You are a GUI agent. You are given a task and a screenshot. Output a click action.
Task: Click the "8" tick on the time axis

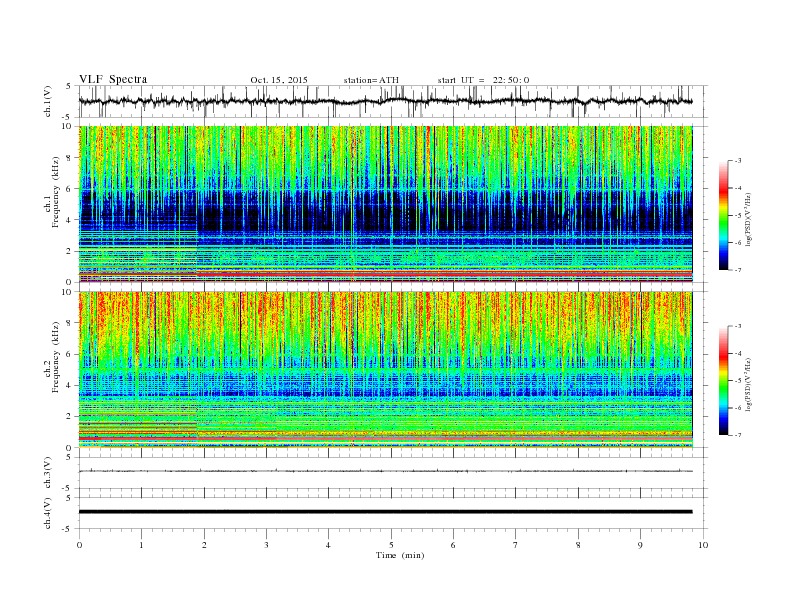pos(578,545)
